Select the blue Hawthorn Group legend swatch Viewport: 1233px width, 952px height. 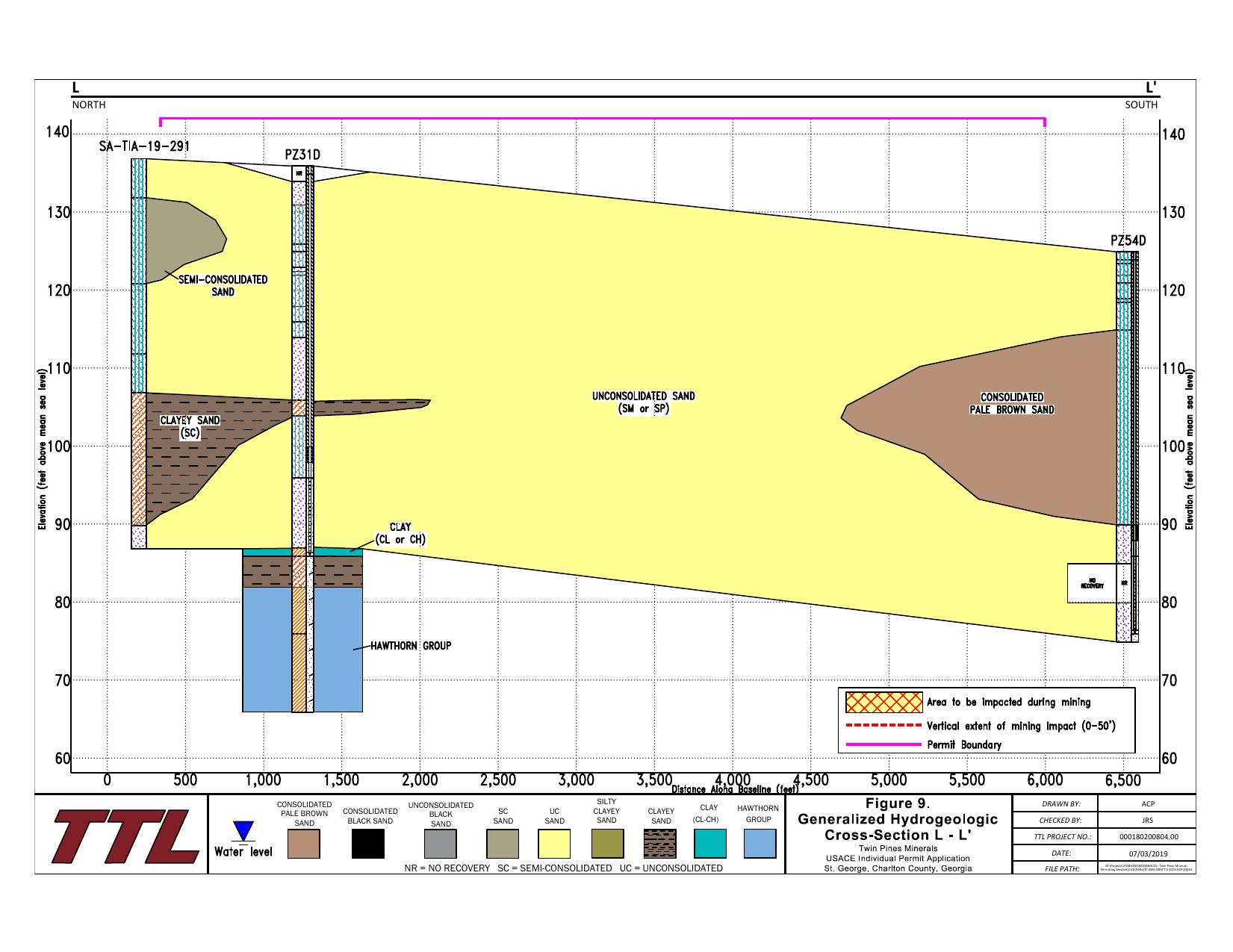pyautogui.click(x=760, y=844)
